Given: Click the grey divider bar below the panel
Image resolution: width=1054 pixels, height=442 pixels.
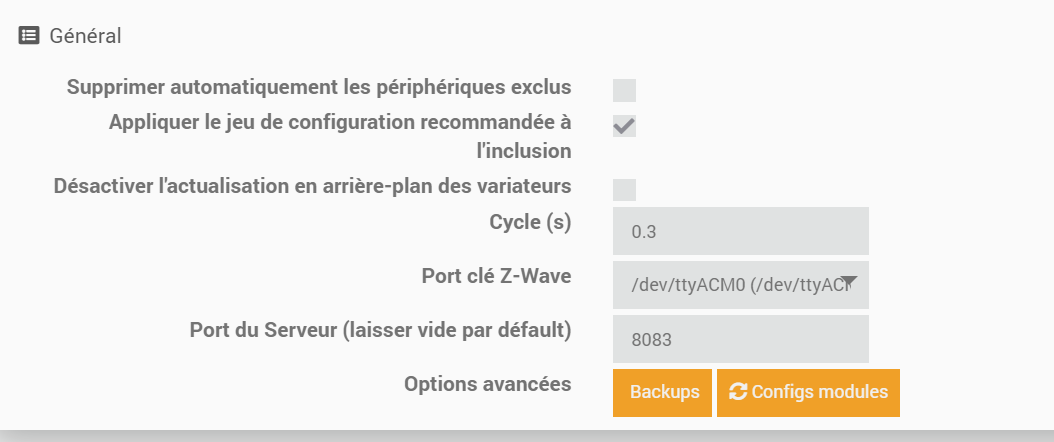Looking at the screenshot, I should click(x=527, y=435).
